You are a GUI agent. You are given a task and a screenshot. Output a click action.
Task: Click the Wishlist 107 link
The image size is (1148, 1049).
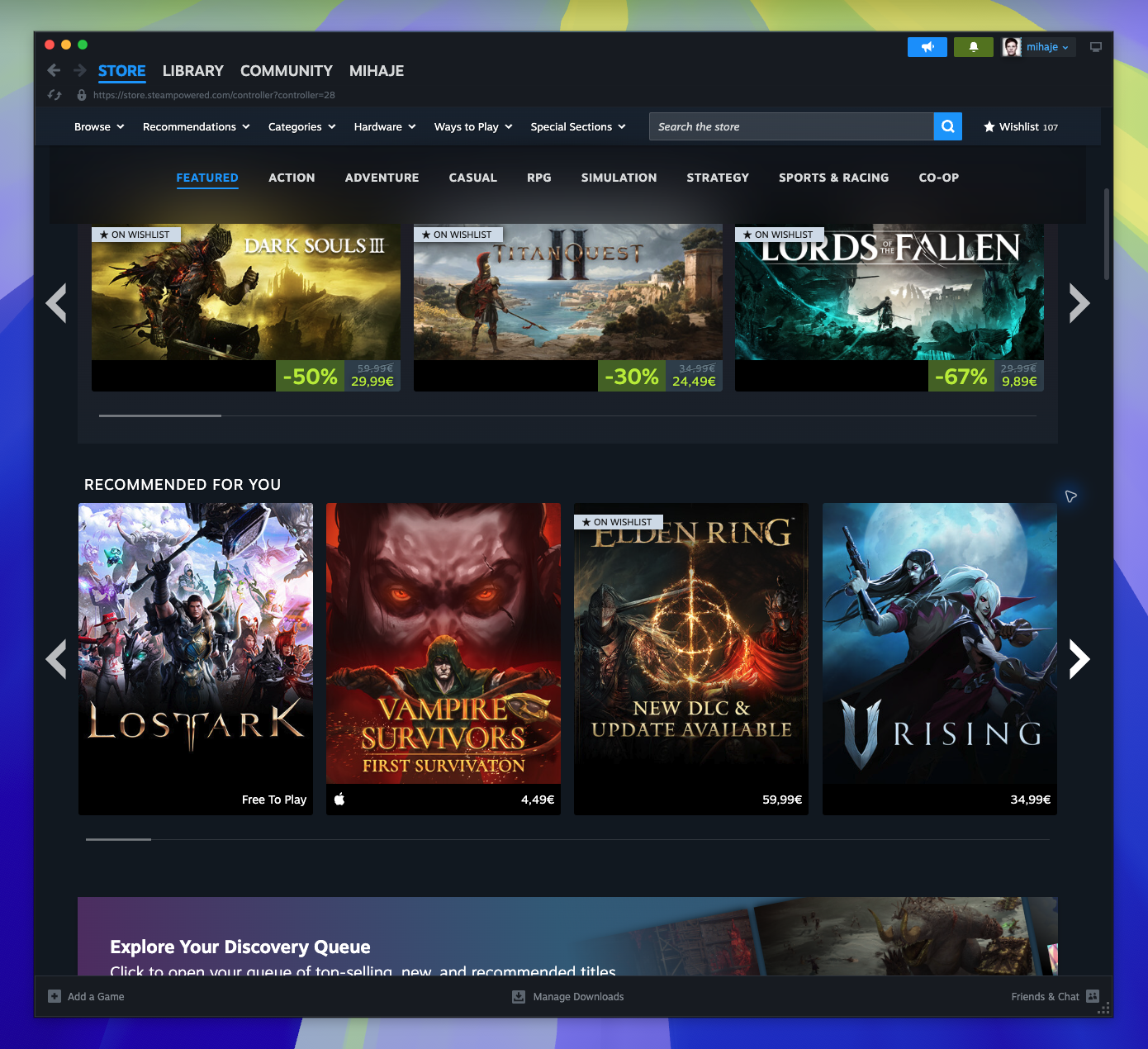[x=1021, y=127]
